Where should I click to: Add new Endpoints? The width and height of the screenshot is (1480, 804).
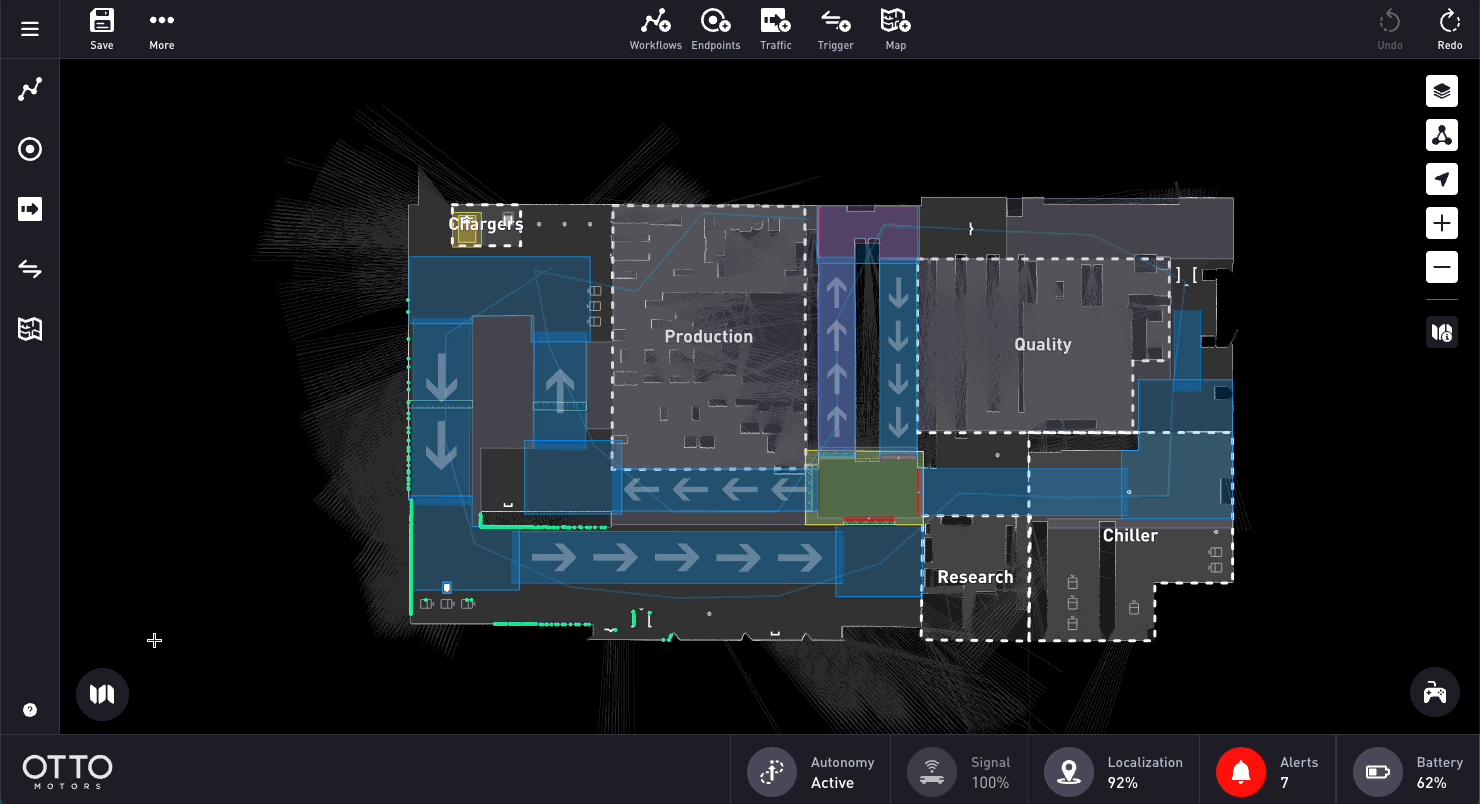tap(716, 29)
